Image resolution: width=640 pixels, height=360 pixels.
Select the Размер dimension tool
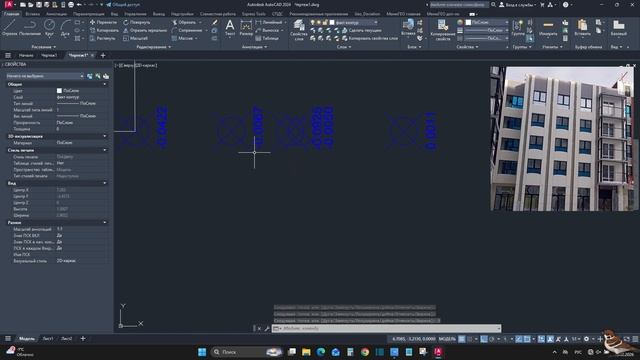(246, 28)
